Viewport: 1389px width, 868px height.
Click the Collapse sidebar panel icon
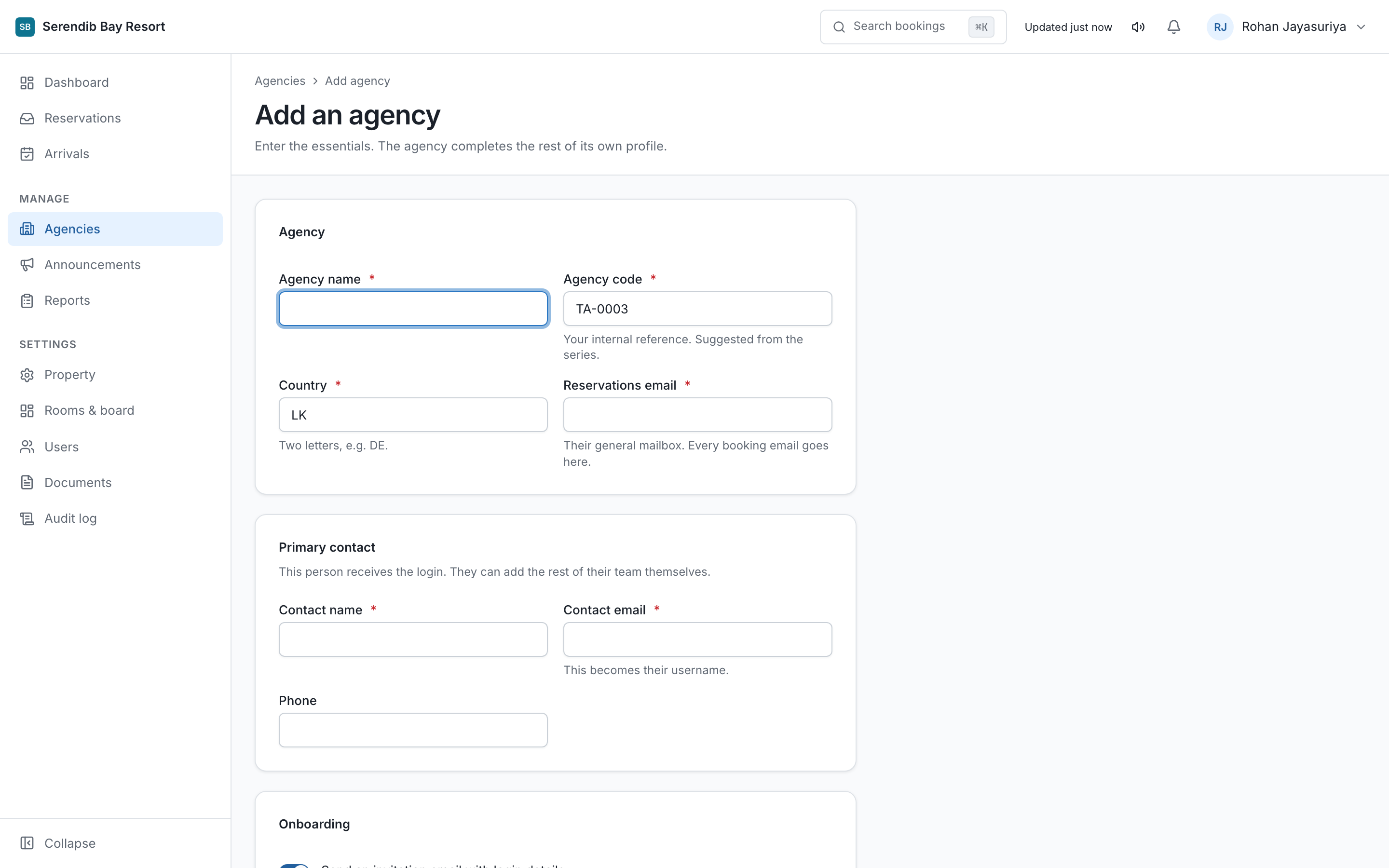pos(27,843)
